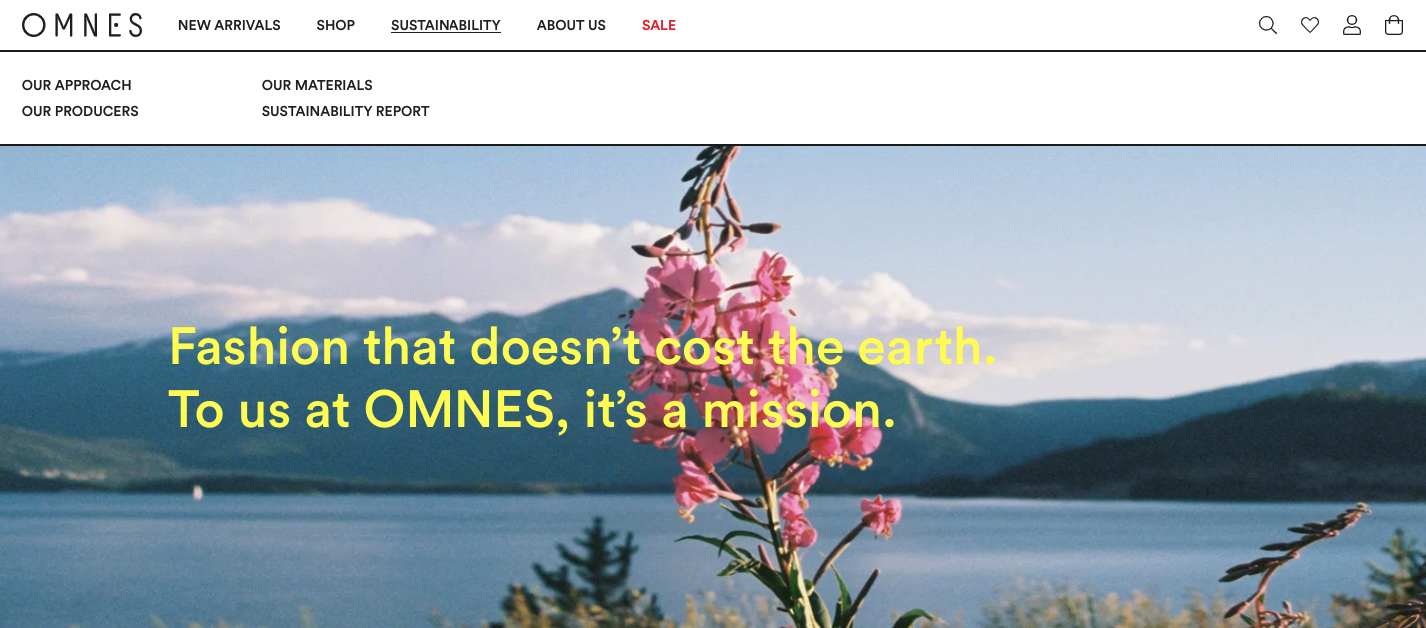Visit the Our Producers page
The image size is (1426, 628).
80,111
